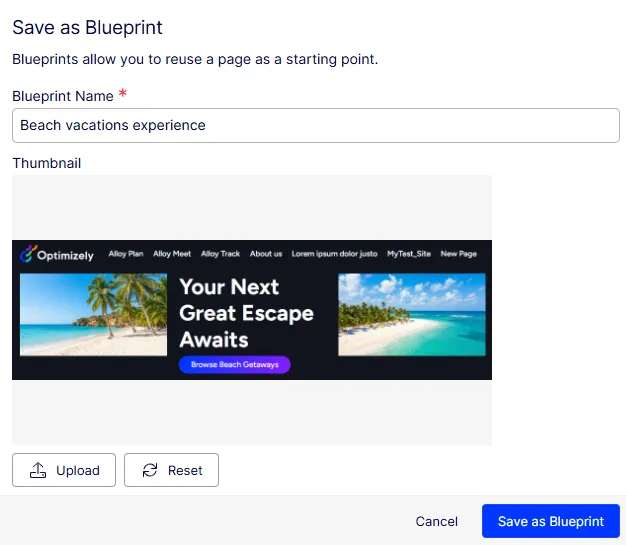Click the Save as Blueprint dialog title

[87, 28]
